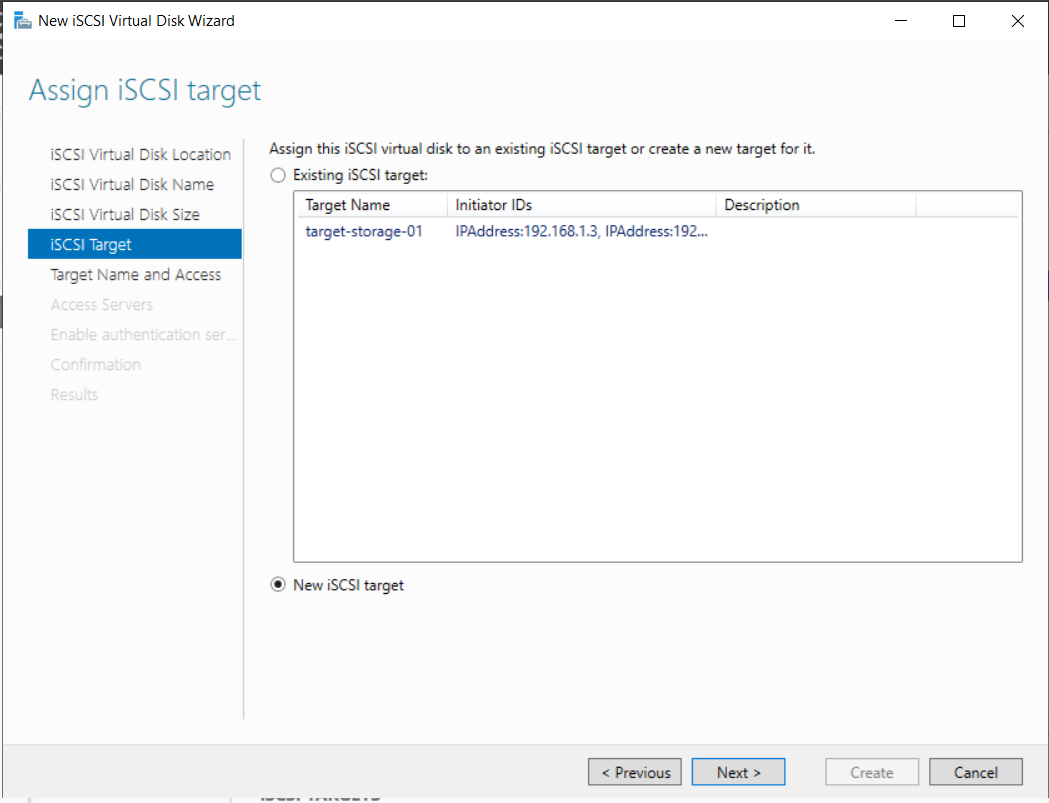Sort by the Description column header

point(761,205)
